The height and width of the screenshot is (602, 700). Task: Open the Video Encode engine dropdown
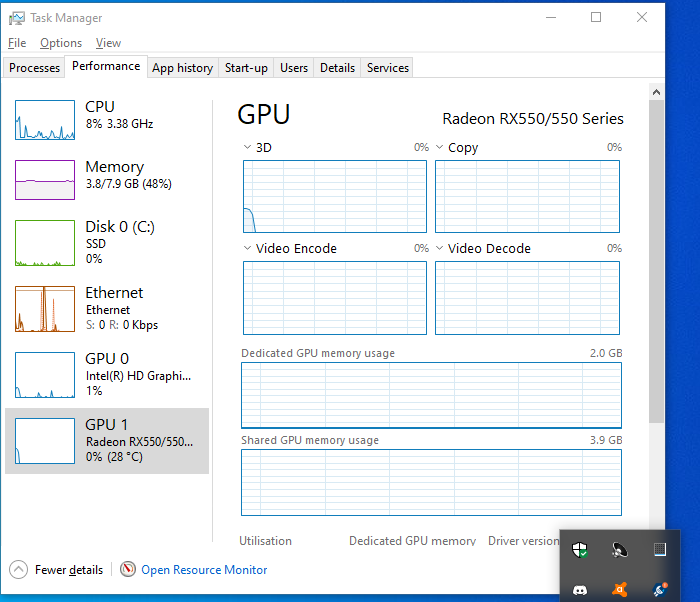pyautogui.click(x=247, y=248)
